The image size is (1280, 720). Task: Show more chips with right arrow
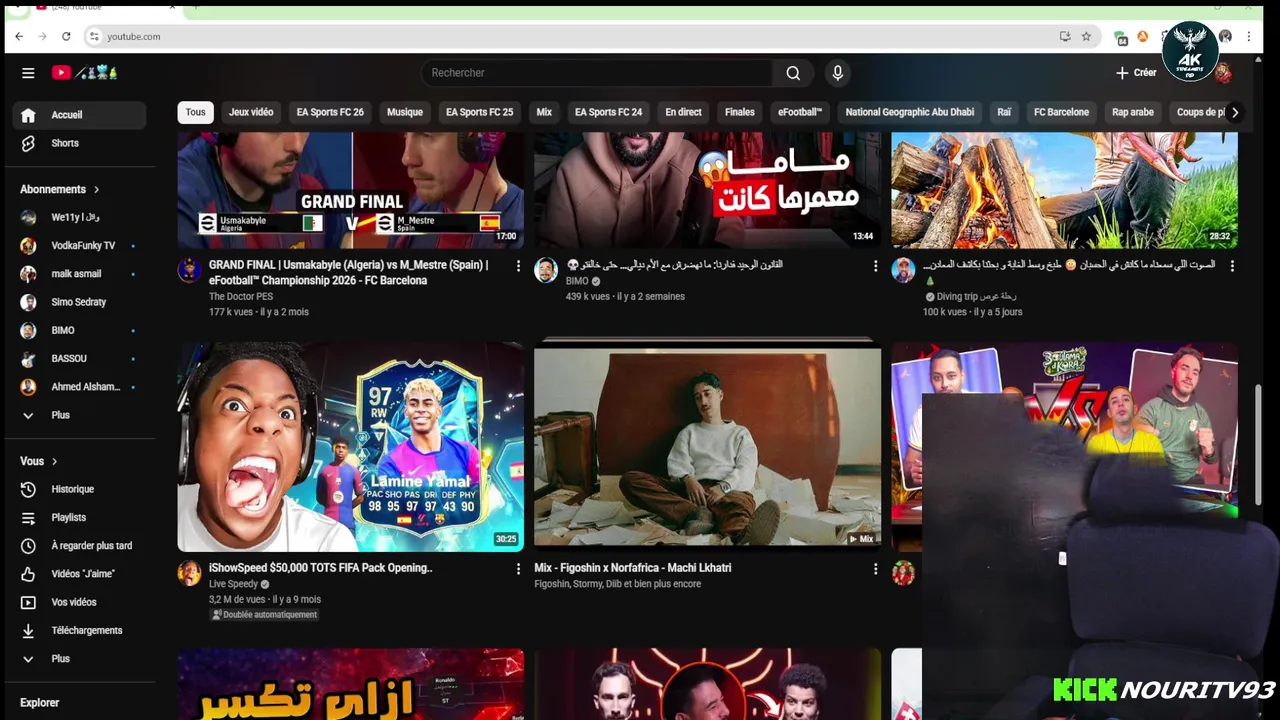coord(1235,112)
